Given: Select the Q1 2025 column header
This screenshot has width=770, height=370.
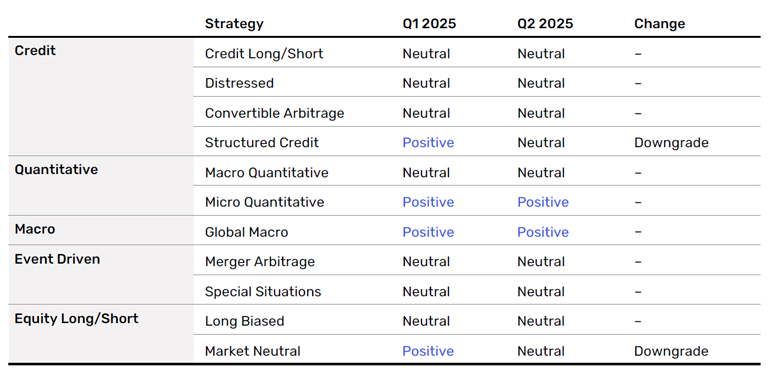Looking at the screenshot, I should point(429,24).
